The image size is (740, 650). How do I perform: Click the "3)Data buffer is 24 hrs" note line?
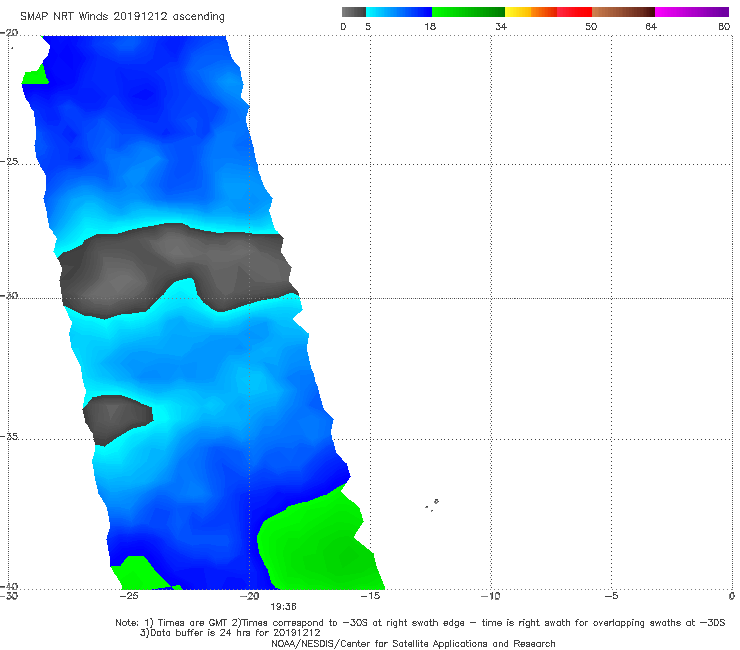click(x=230, y=633)
